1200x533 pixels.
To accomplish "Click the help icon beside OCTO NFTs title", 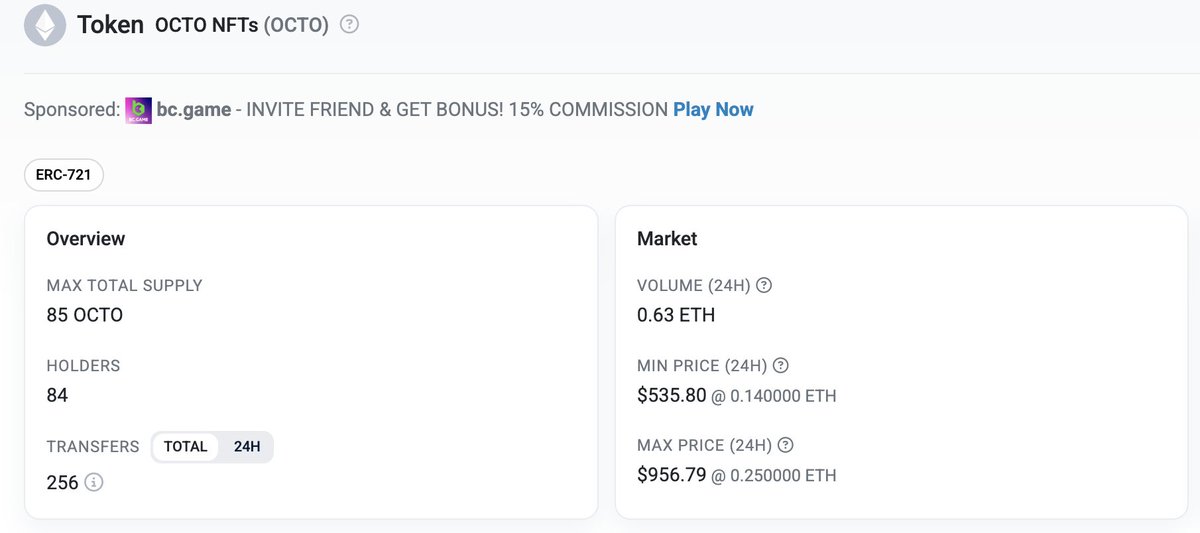I will click(x=349, y=25).
